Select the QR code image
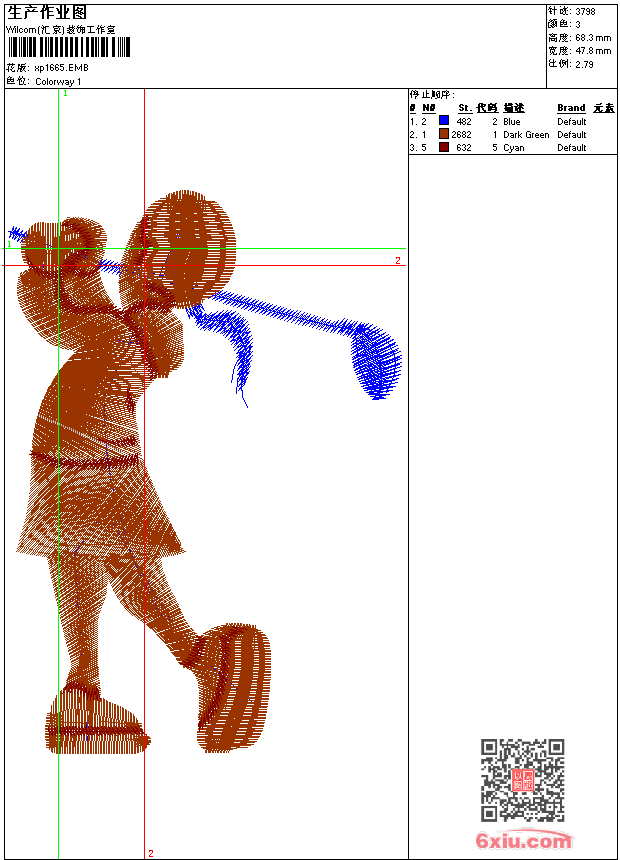Screen dimensions: 620x860 coord(523,780)
